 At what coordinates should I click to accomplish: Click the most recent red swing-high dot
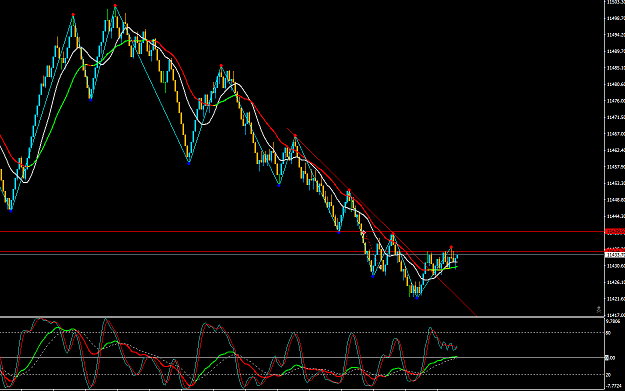coord(451,247)
